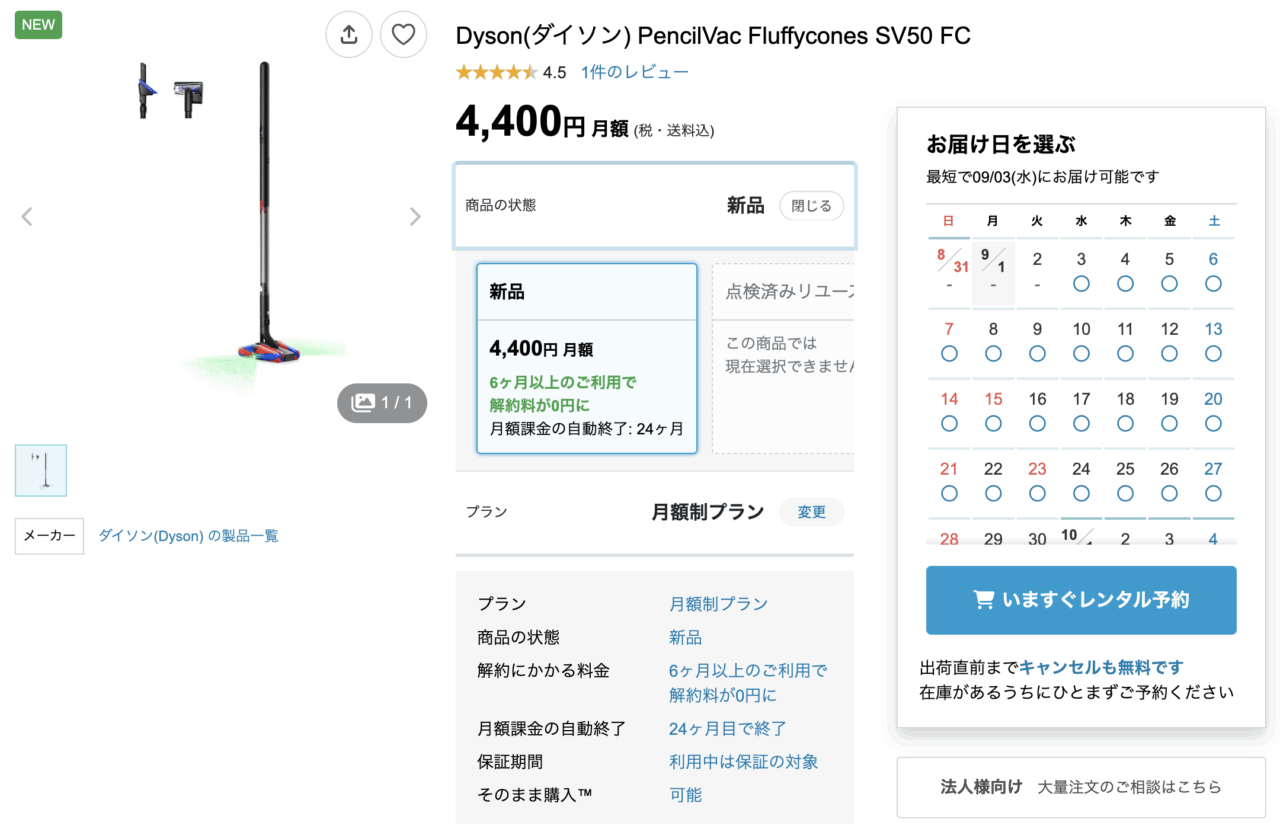Open 法人様向け bulk order inquiry
Screen dimensions: 1280x832
[x=1081, y=787]
